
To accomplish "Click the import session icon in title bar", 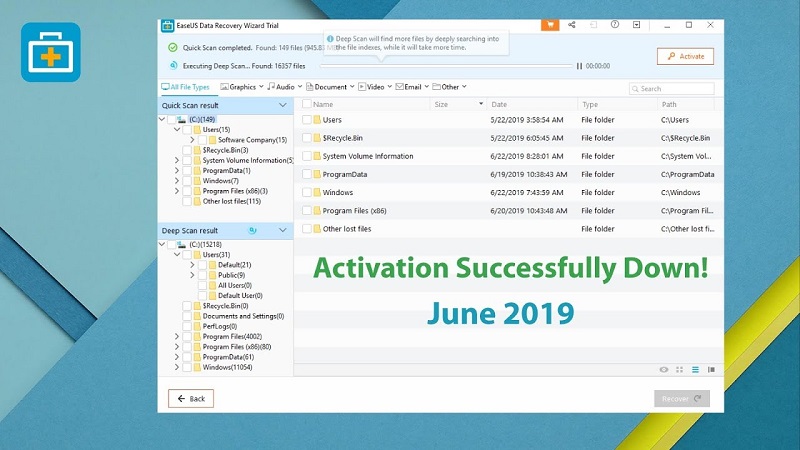I will click(x=593, y=24).
